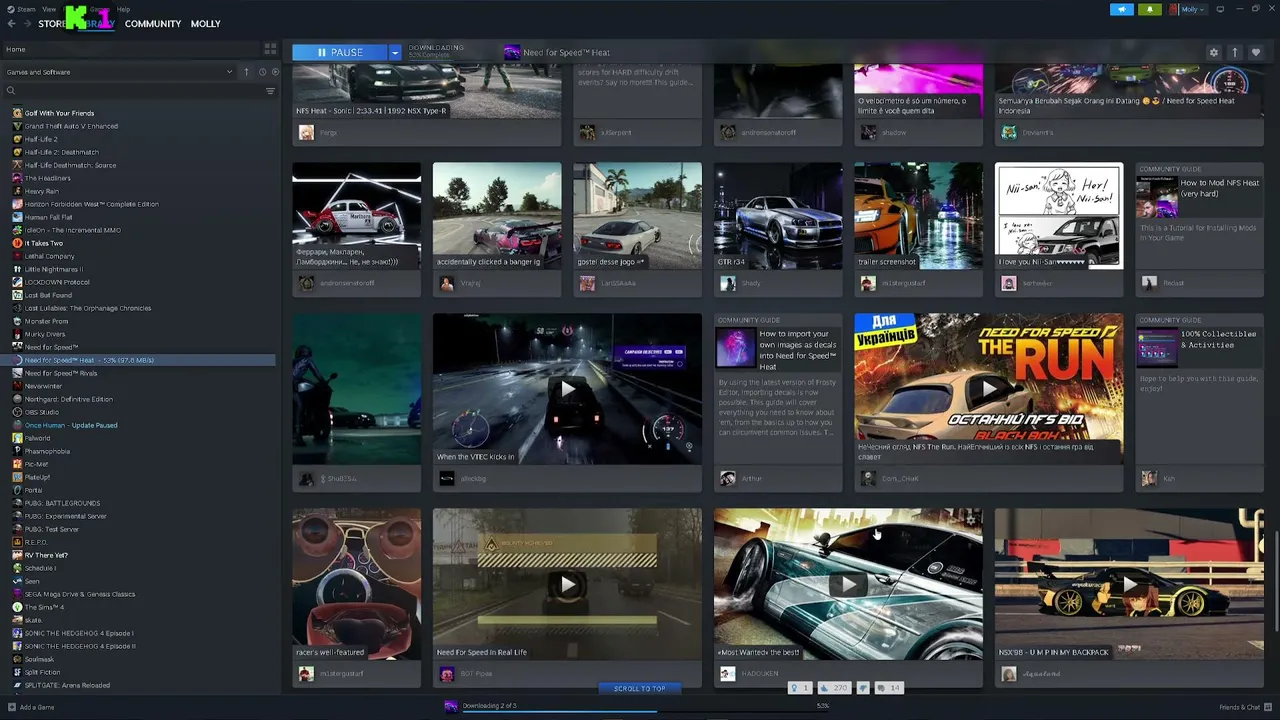Image resolution: width=1280 pixels, height=720 pixels.
Task: Open the 'GTR r34' screenshot thumbnail
Action: (778, 216)
